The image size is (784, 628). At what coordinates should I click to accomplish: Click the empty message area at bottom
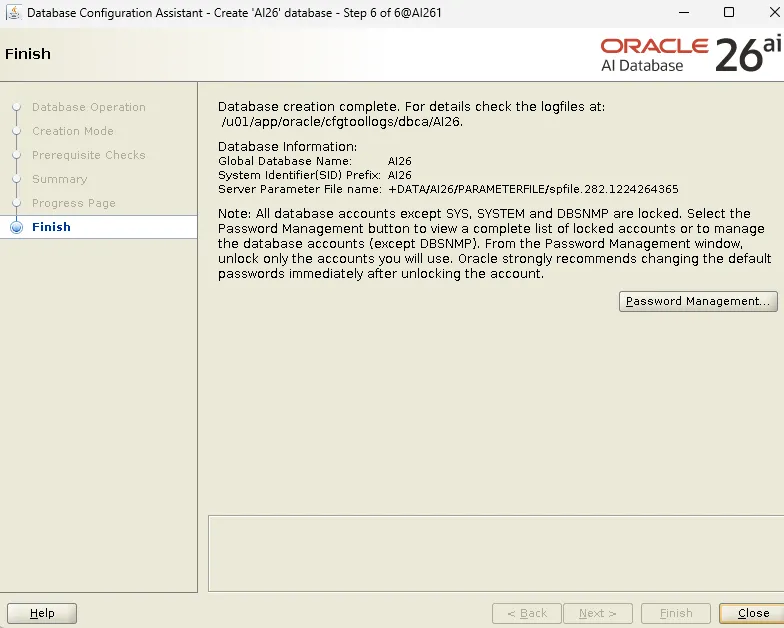(496, 554)
